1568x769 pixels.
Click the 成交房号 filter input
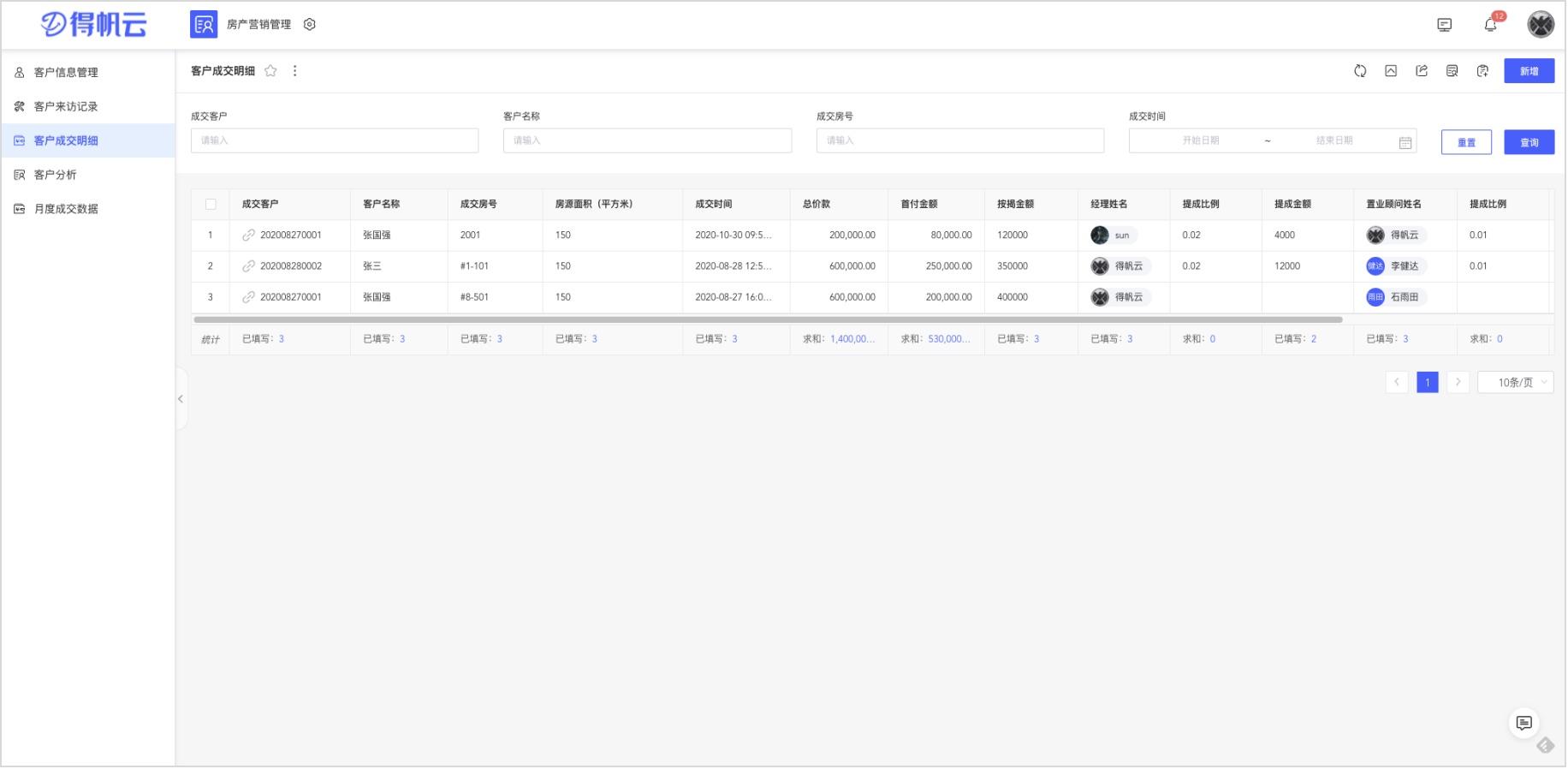point(960,140)
